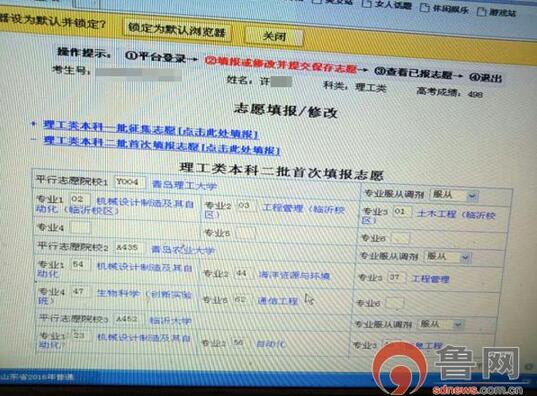
Task: Click 专业2 code field with 44
Action: pyautogui.click(x=243, y=274)
